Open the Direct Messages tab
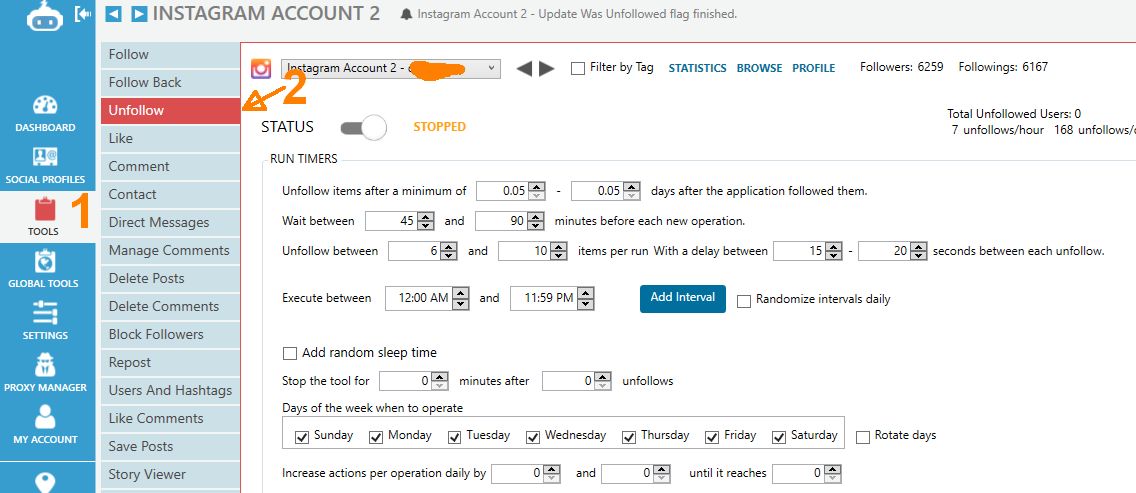Viewport: 1136px width, 493px height. 170,223
